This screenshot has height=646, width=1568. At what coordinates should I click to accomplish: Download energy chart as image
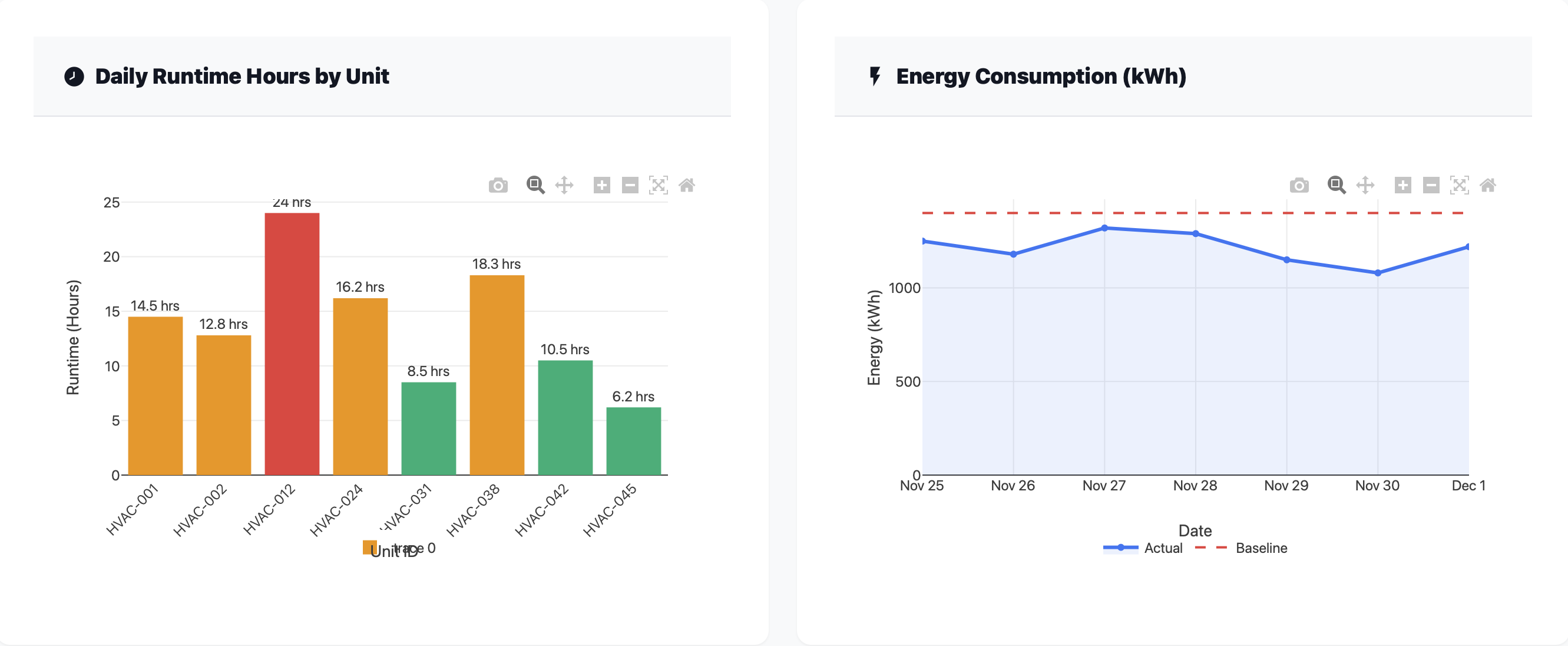[x=1298, y=185]
